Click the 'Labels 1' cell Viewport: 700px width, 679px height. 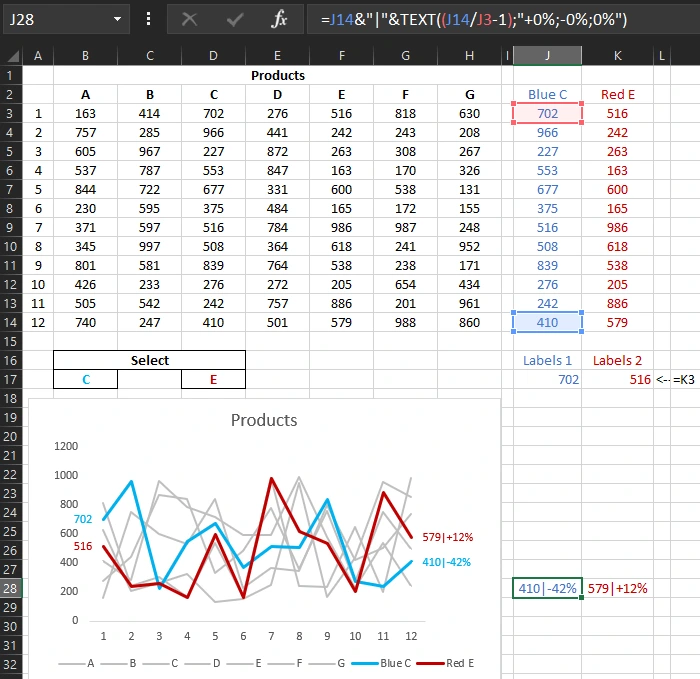pyautogui.click(x=547, y=360)
